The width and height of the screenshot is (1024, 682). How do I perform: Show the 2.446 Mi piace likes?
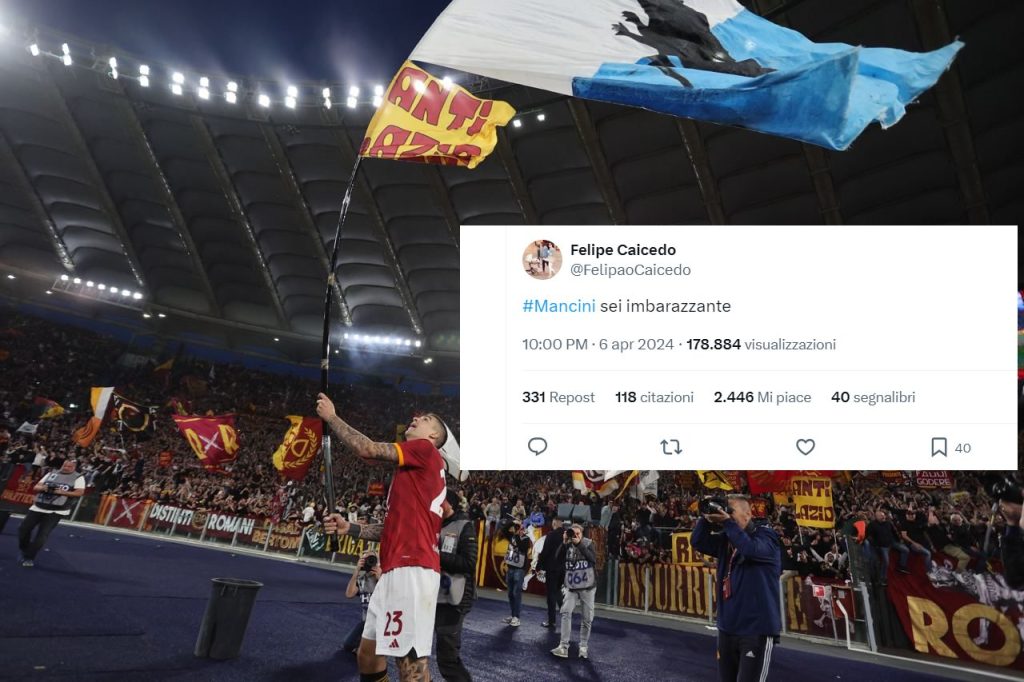tap(762, 397)
